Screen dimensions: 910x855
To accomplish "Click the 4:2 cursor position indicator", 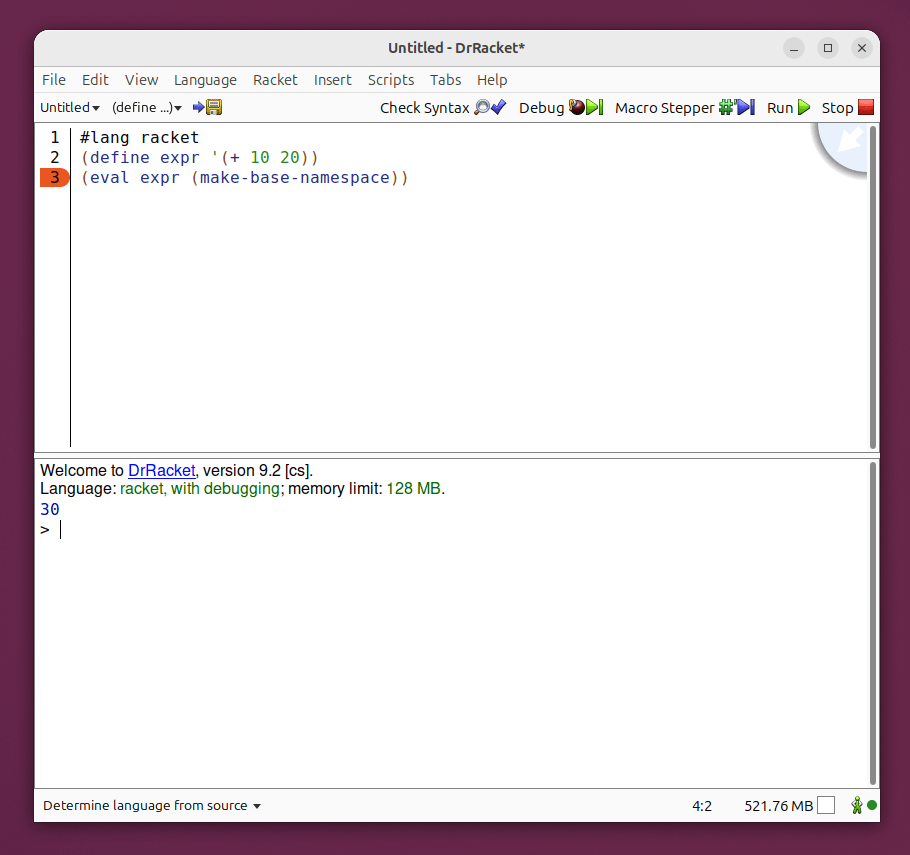I will click(702, 806).
